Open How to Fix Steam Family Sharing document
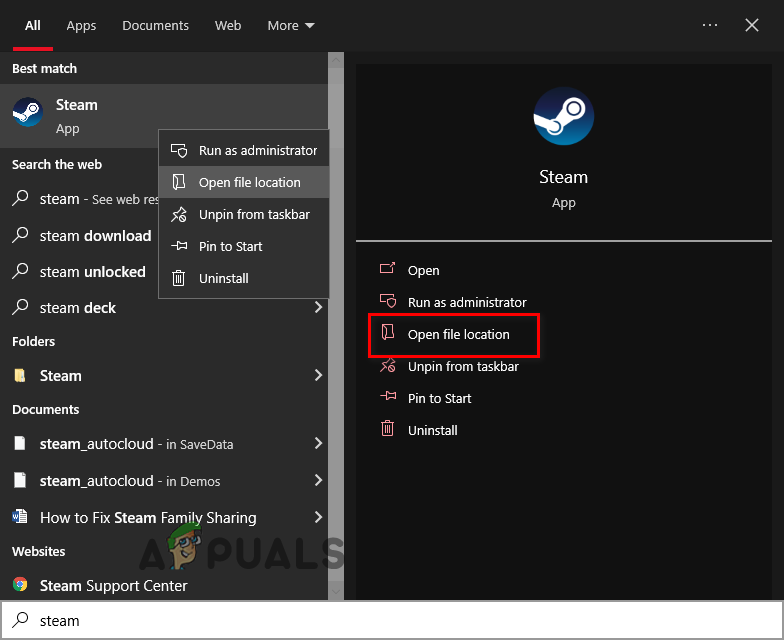Image resolution: width=784 pixels, height=640 pixels. [x=164, y=517]
